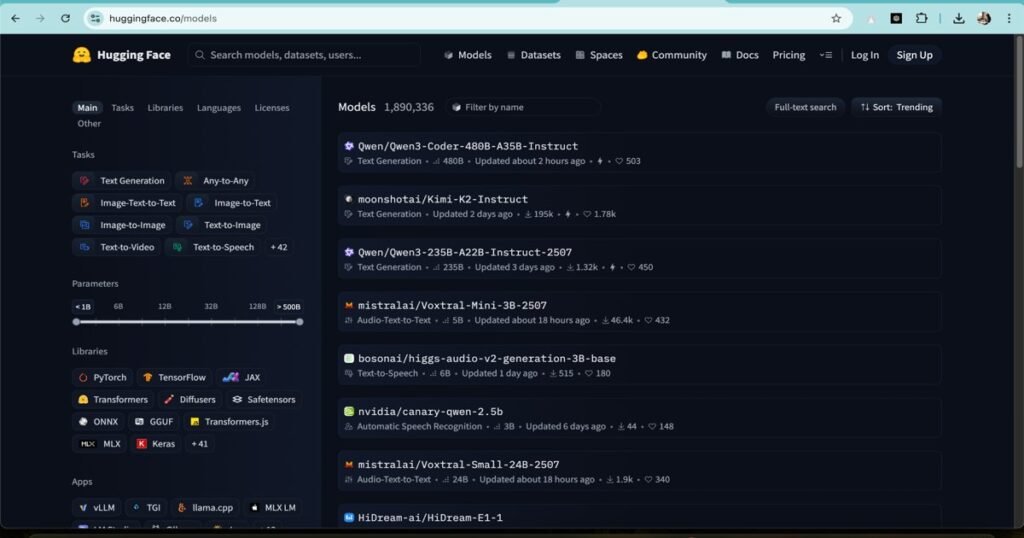
Task: Click the Hugging Face logo icon
Action: tap(82, 55)
